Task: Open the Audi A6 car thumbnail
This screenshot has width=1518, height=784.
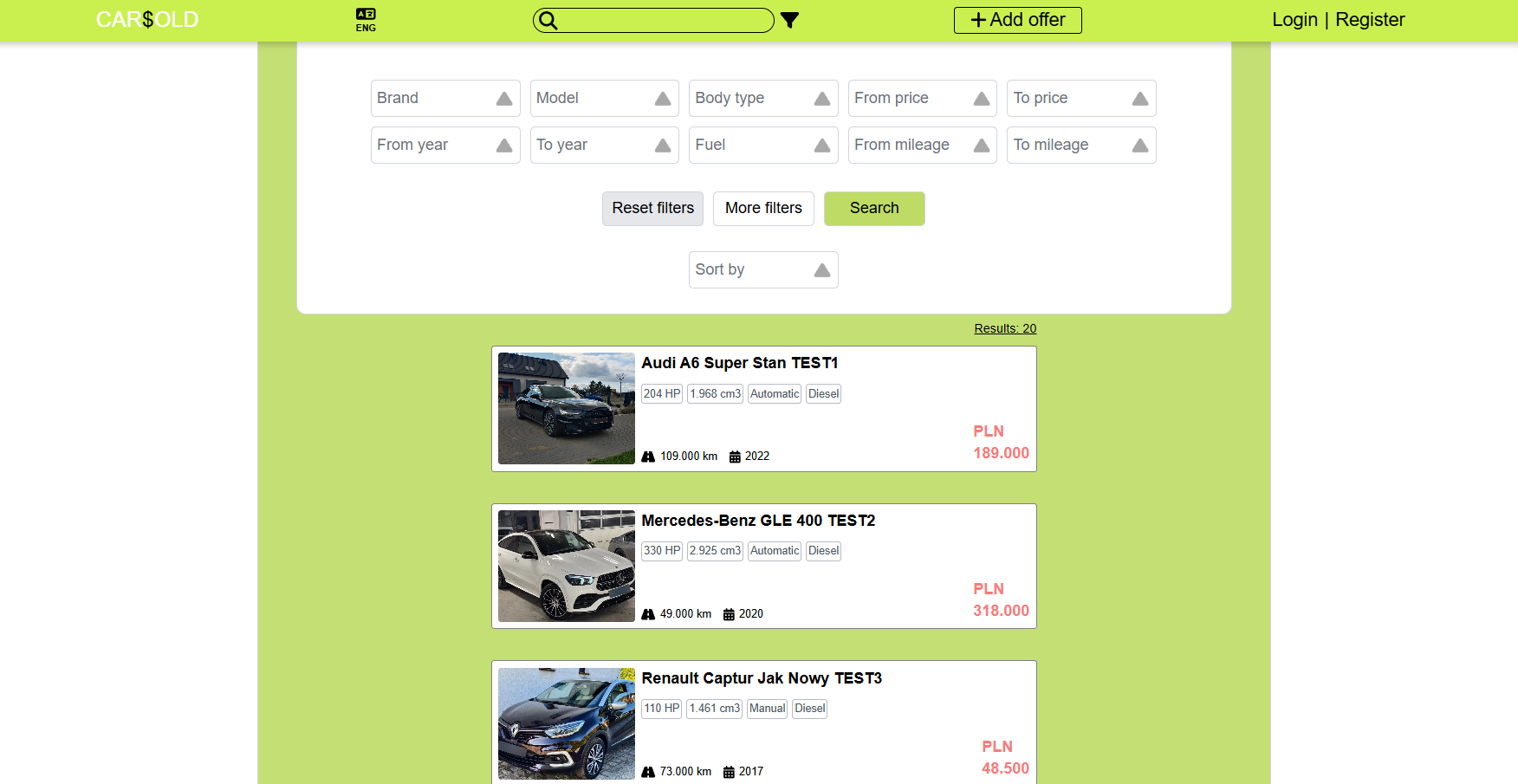Action: pyautogui.click(x=567, y=408)
